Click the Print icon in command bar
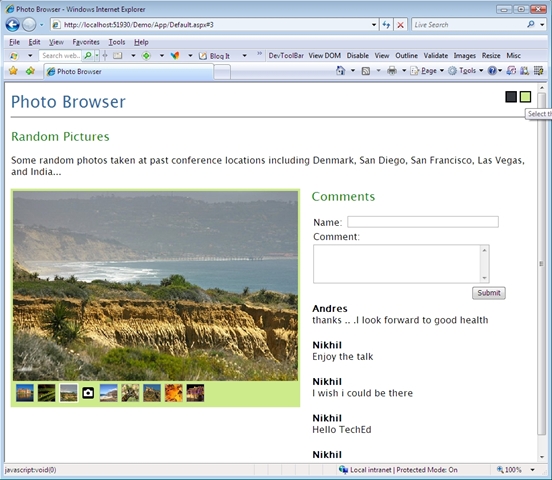Viewport: 552px width, 480px height. [392, 71]
